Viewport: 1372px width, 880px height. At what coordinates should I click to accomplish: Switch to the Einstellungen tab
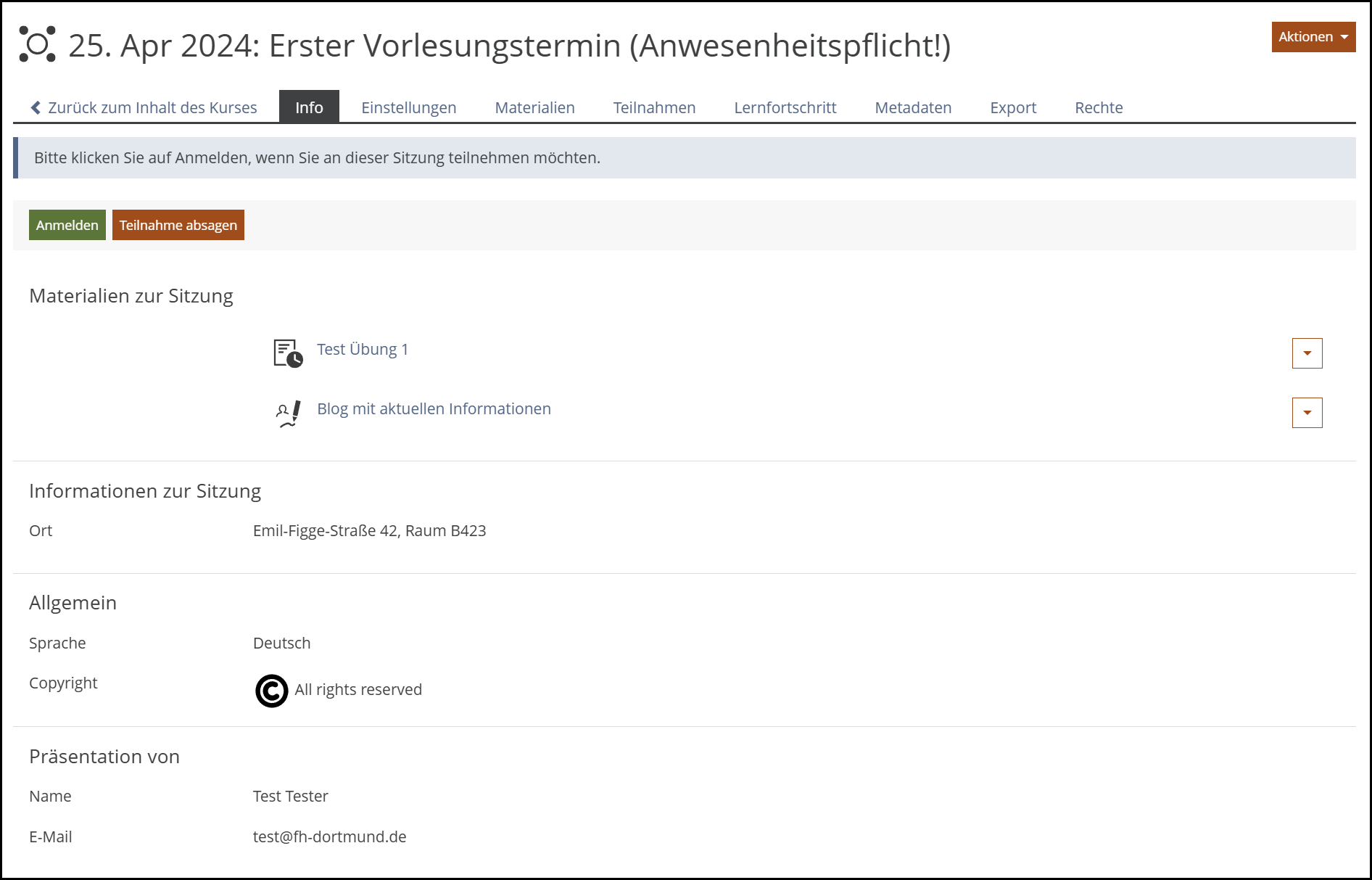coord(409,107)
